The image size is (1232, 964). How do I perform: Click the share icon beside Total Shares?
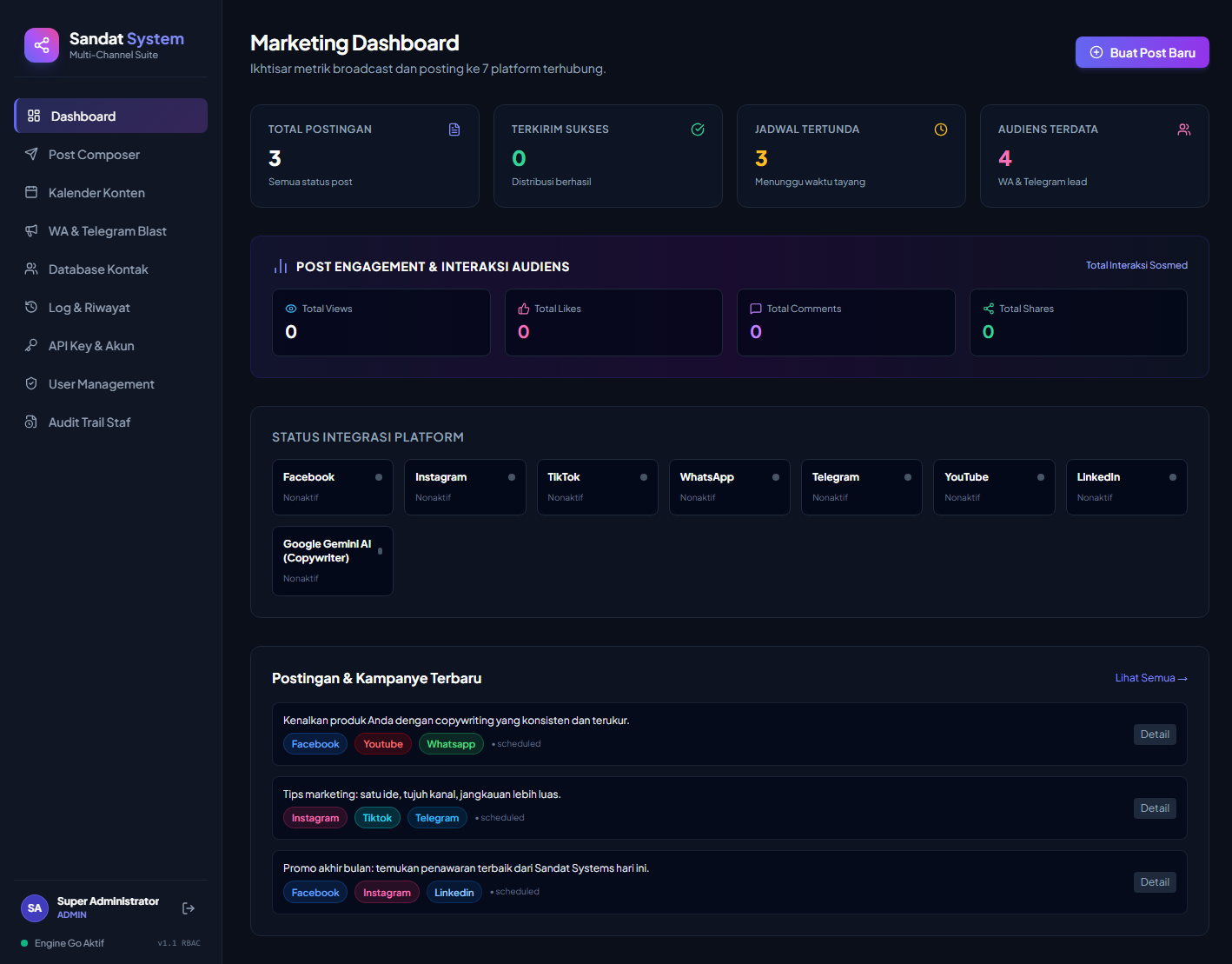[989, 309]
